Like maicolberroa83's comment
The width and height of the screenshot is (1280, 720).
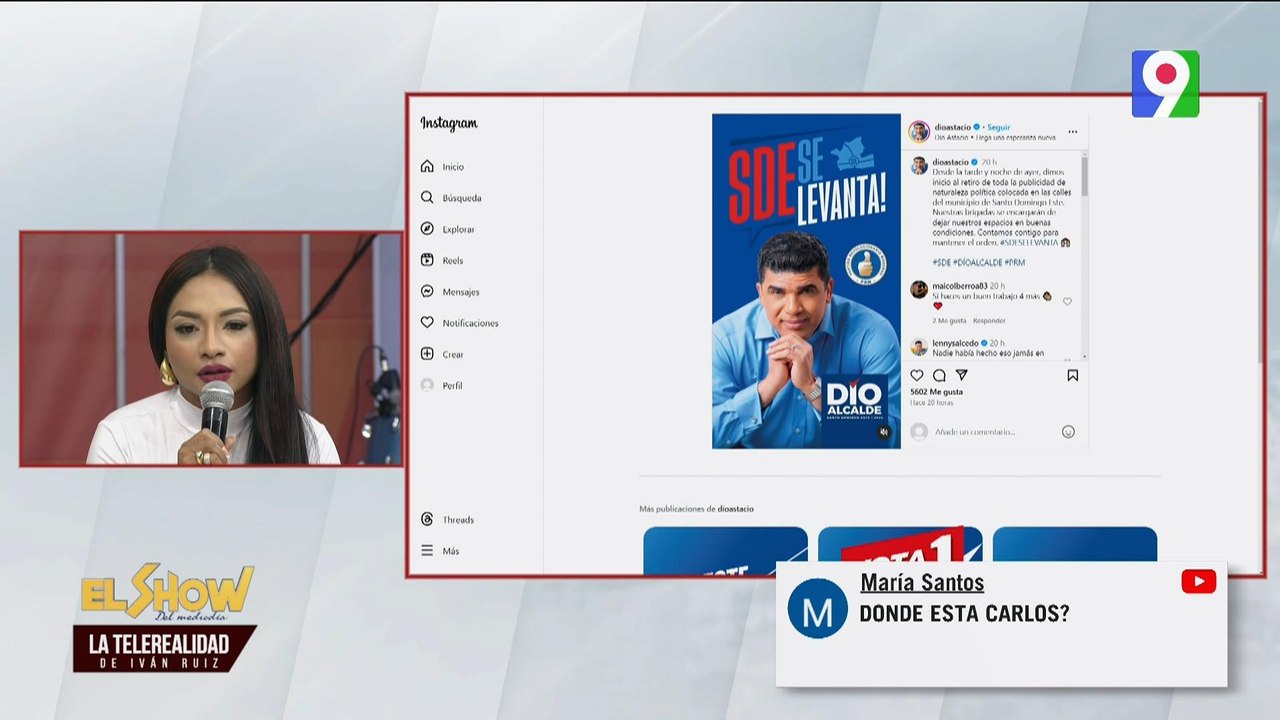click(1067, 301)
